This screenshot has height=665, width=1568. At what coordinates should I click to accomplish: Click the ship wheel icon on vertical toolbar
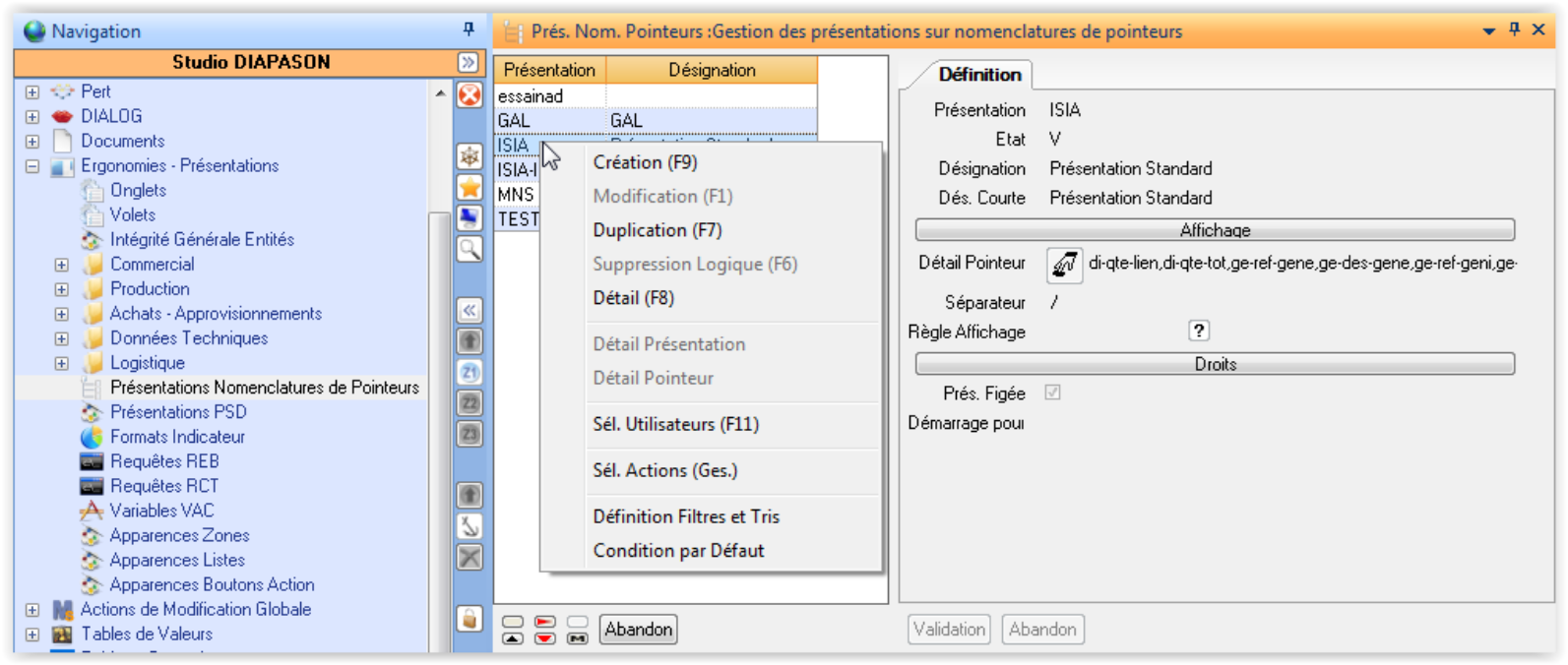[x=470, y=156]
